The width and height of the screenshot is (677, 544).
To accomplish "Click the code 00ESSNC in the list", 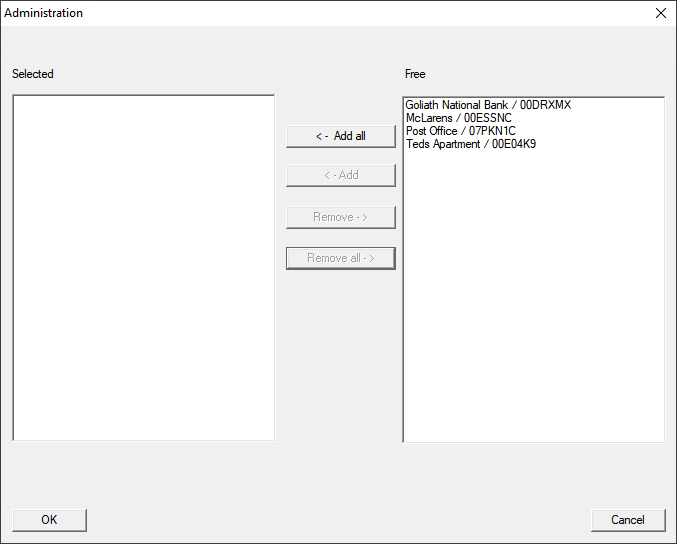I will [x=488, y=118].
